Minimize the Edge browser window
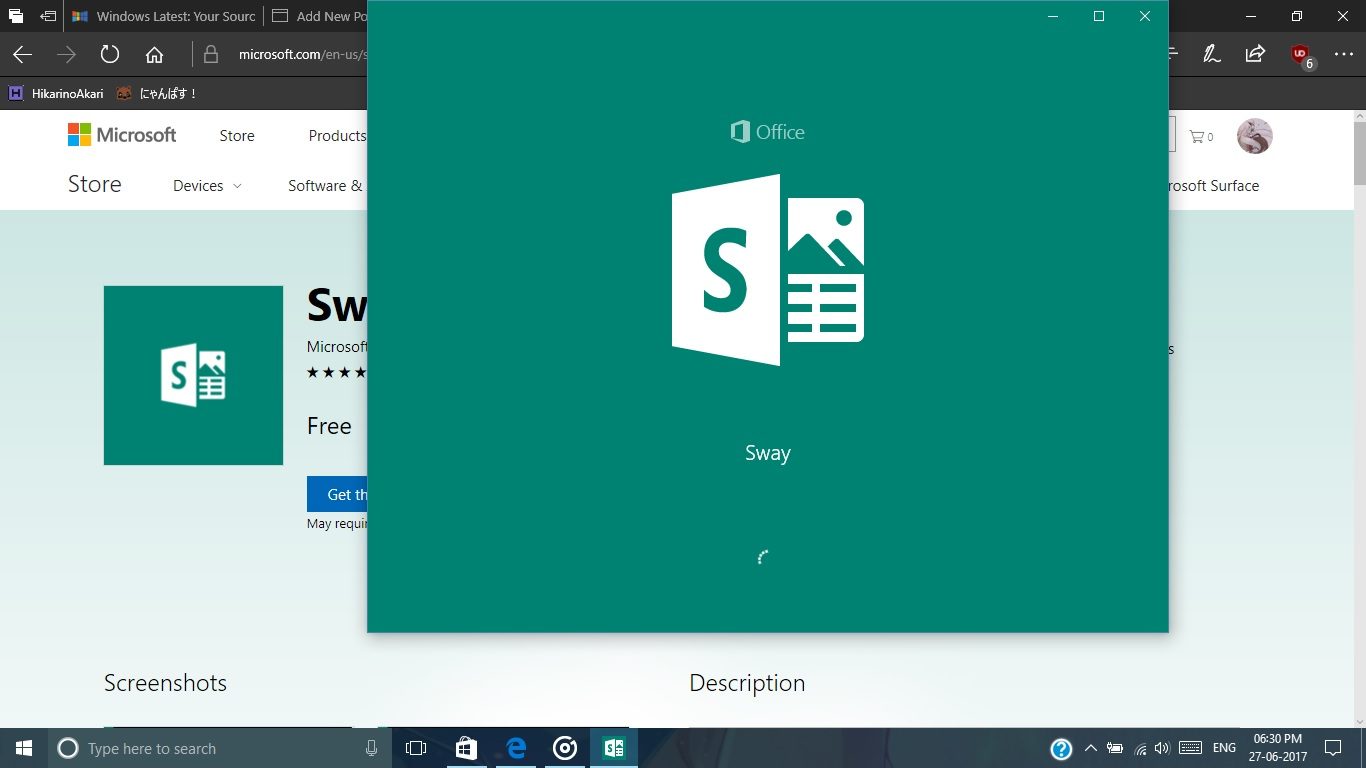This screenshot has height=768, width=1366. pos(1251,16)
